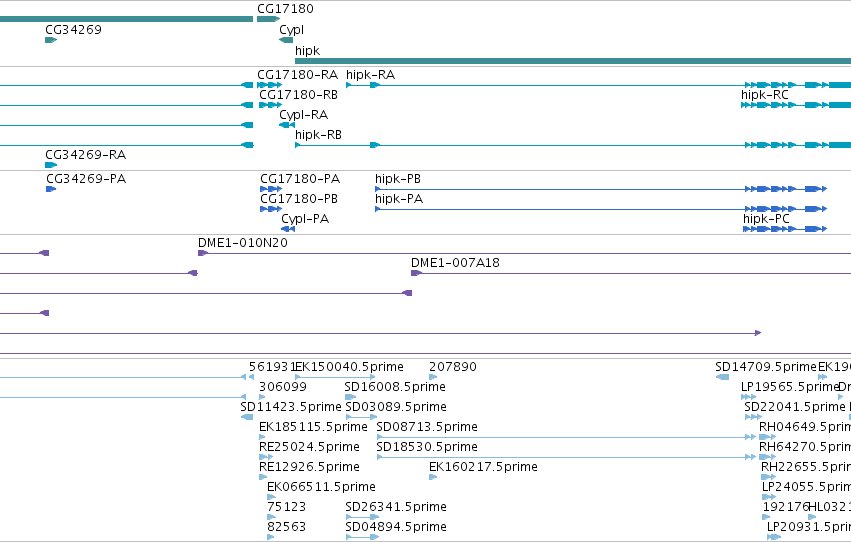851x542 pixels.
Task: Click the long hipk gene bar
Action: tap(573, 61)
